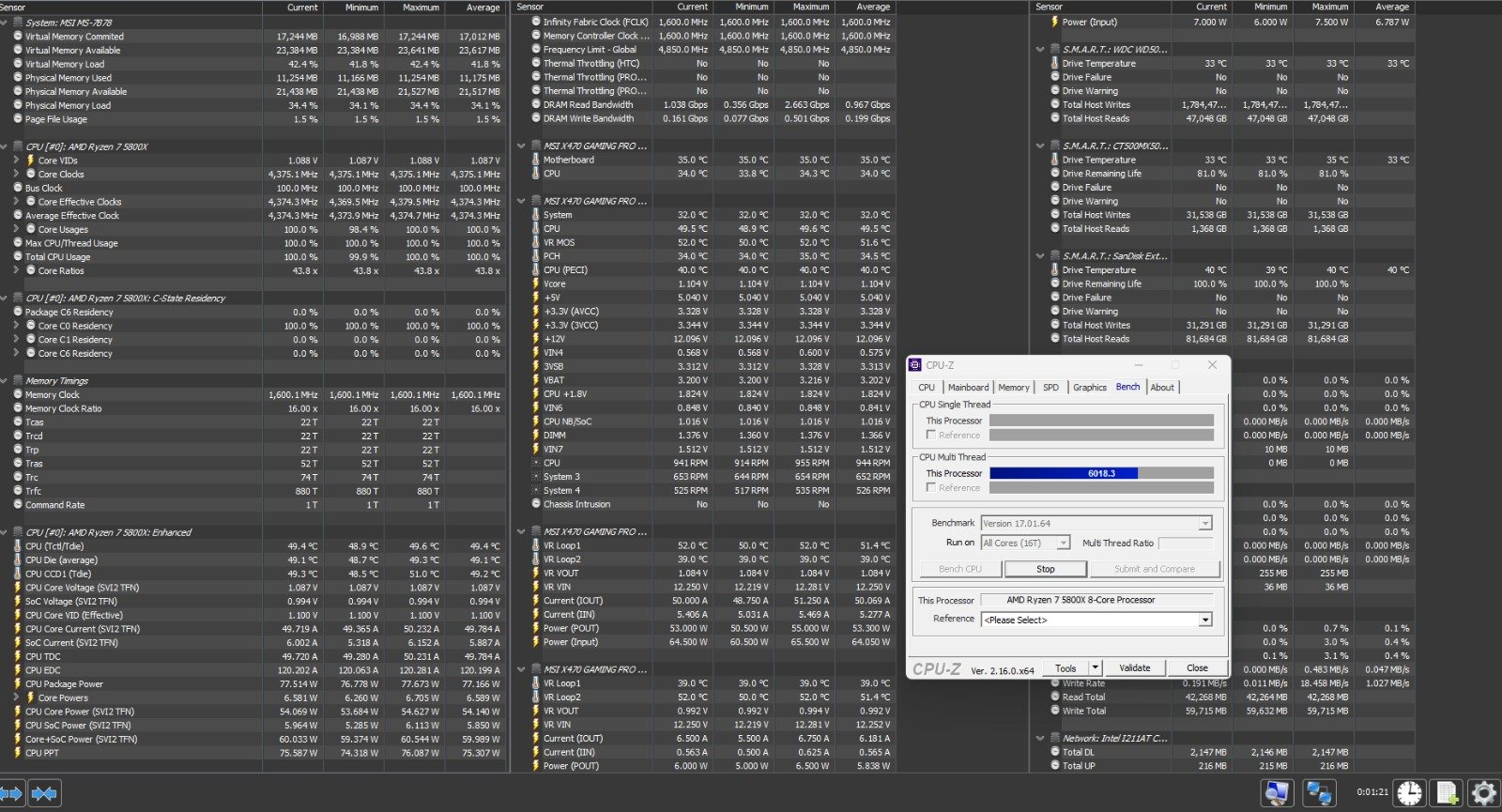Select the Bench tab
Viewport: 1502px width, 812px height.
[x=1128, y=387]
